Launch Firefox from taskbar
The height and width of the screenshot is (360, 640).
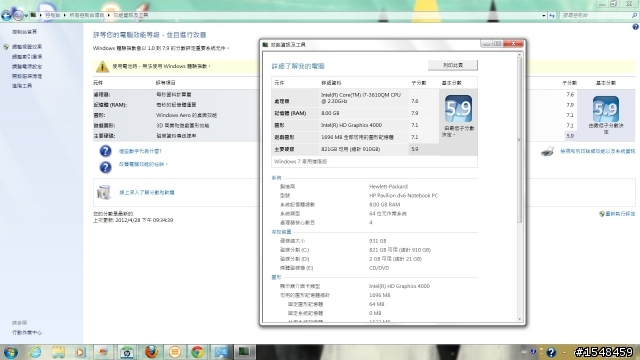tap(151, 351)
